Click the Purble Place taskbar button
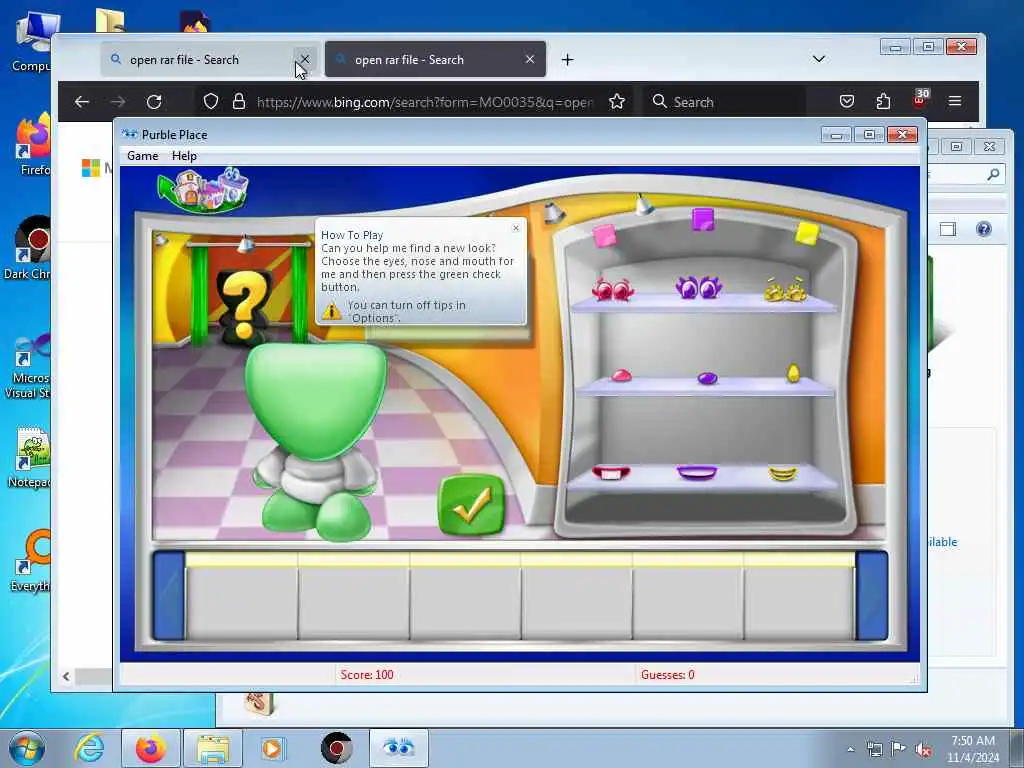The height and width of the screenshot is (768, 1024). [x=398, y=748]
